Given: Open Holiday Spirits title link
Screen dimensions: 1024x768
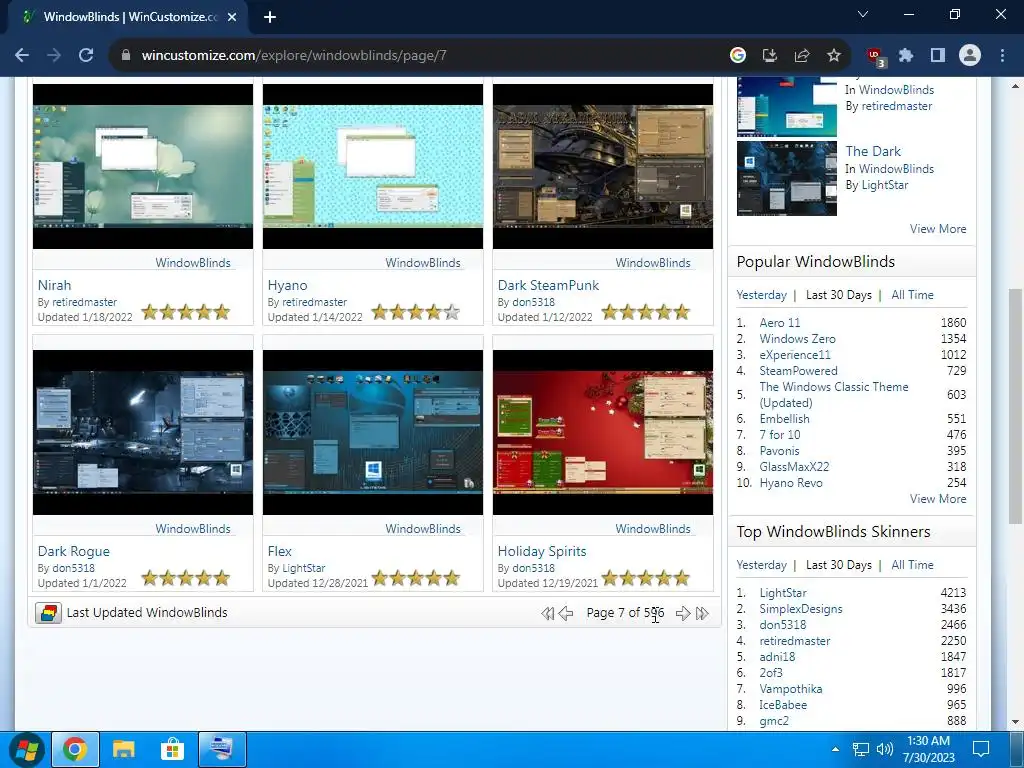Looking at the screenshot, I should (542, 551).
